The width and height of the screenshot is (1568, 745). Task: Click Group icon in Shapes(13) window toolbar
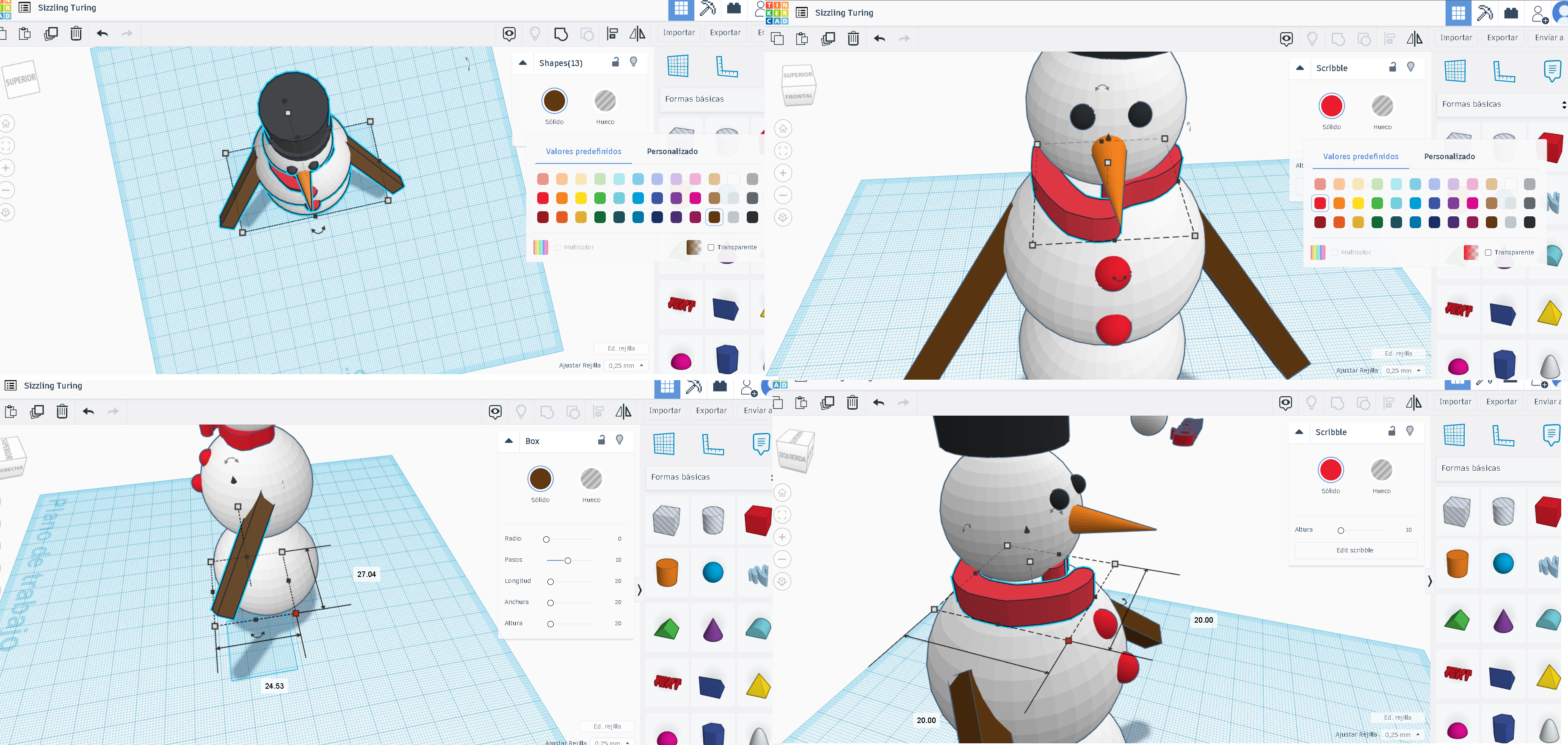pos(560,34)
